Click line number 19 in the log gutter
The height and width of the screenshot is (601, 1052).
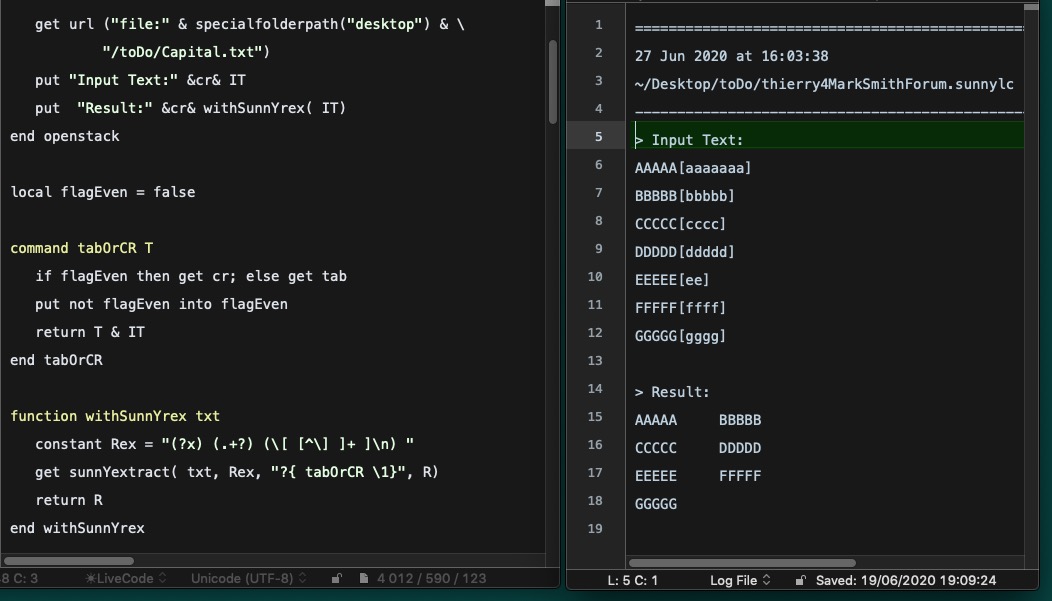pos(596,528)
